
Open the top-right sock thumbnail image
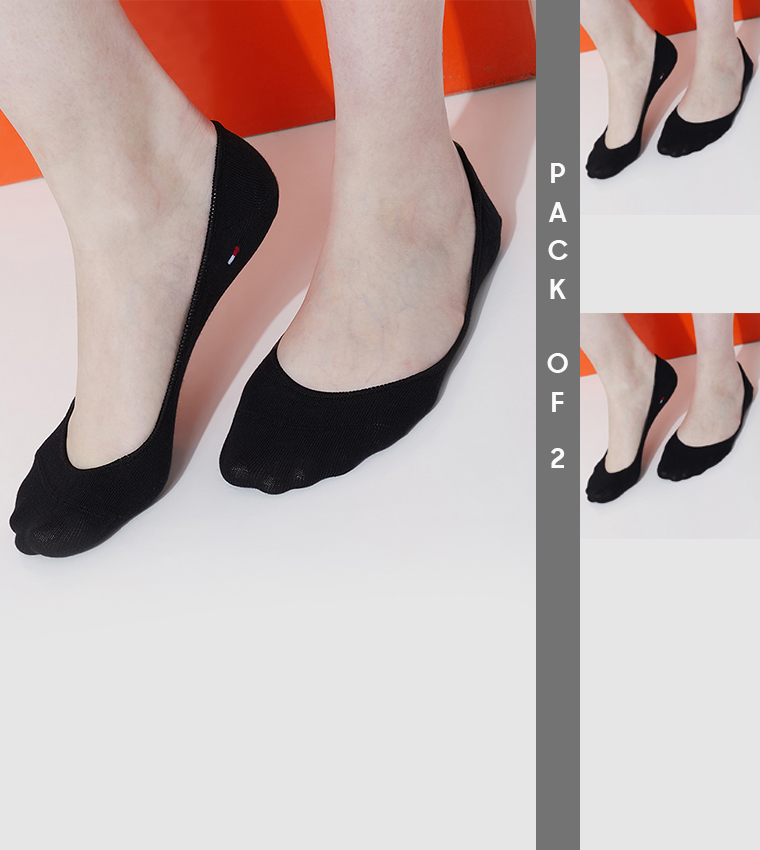(670, 107)
